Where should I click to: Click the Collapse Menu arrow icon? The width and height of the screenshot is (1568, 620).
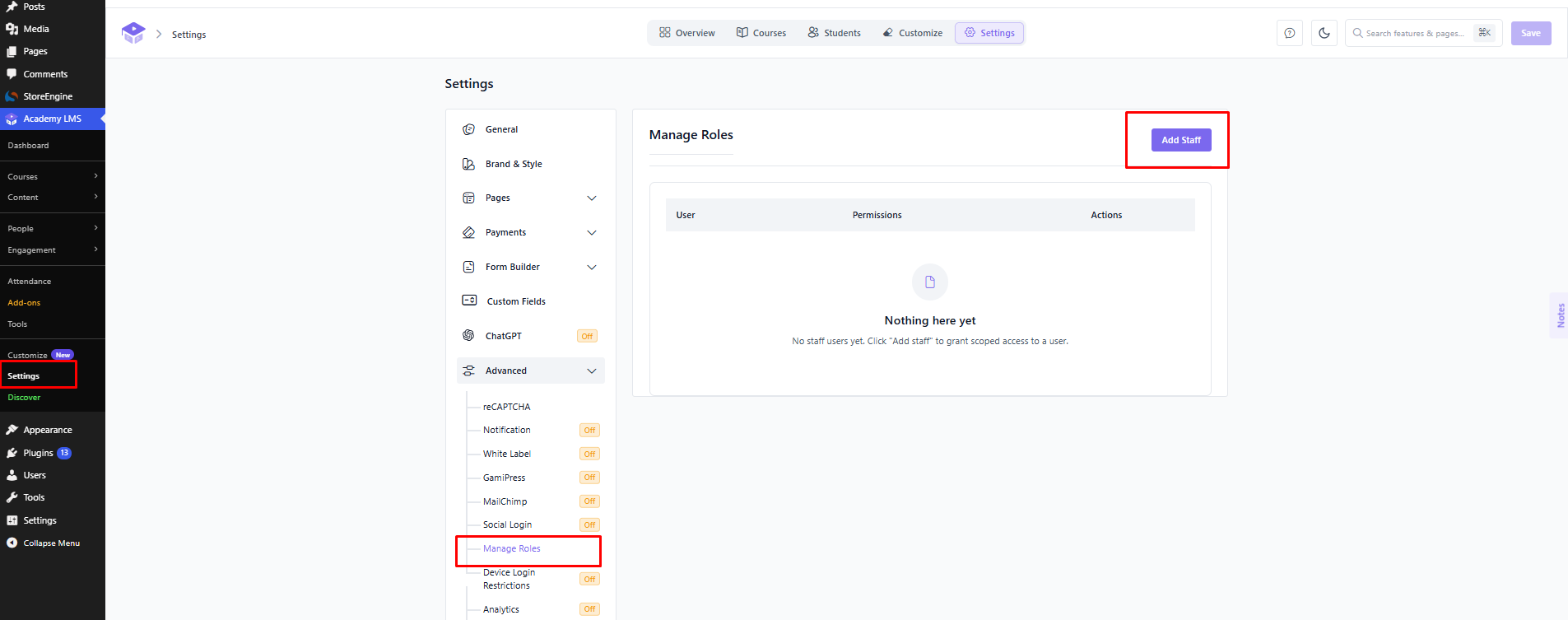(x=12, y=543)
